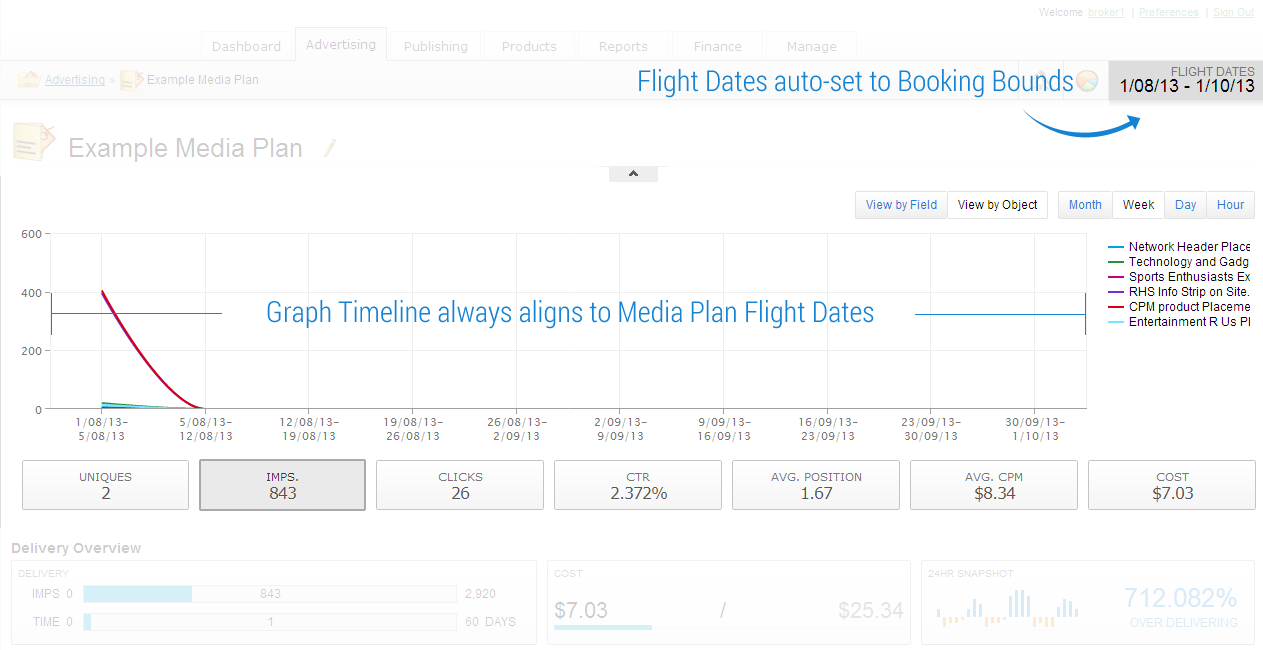Select the AVG. CPM metric tile

(x=994, y=485)
